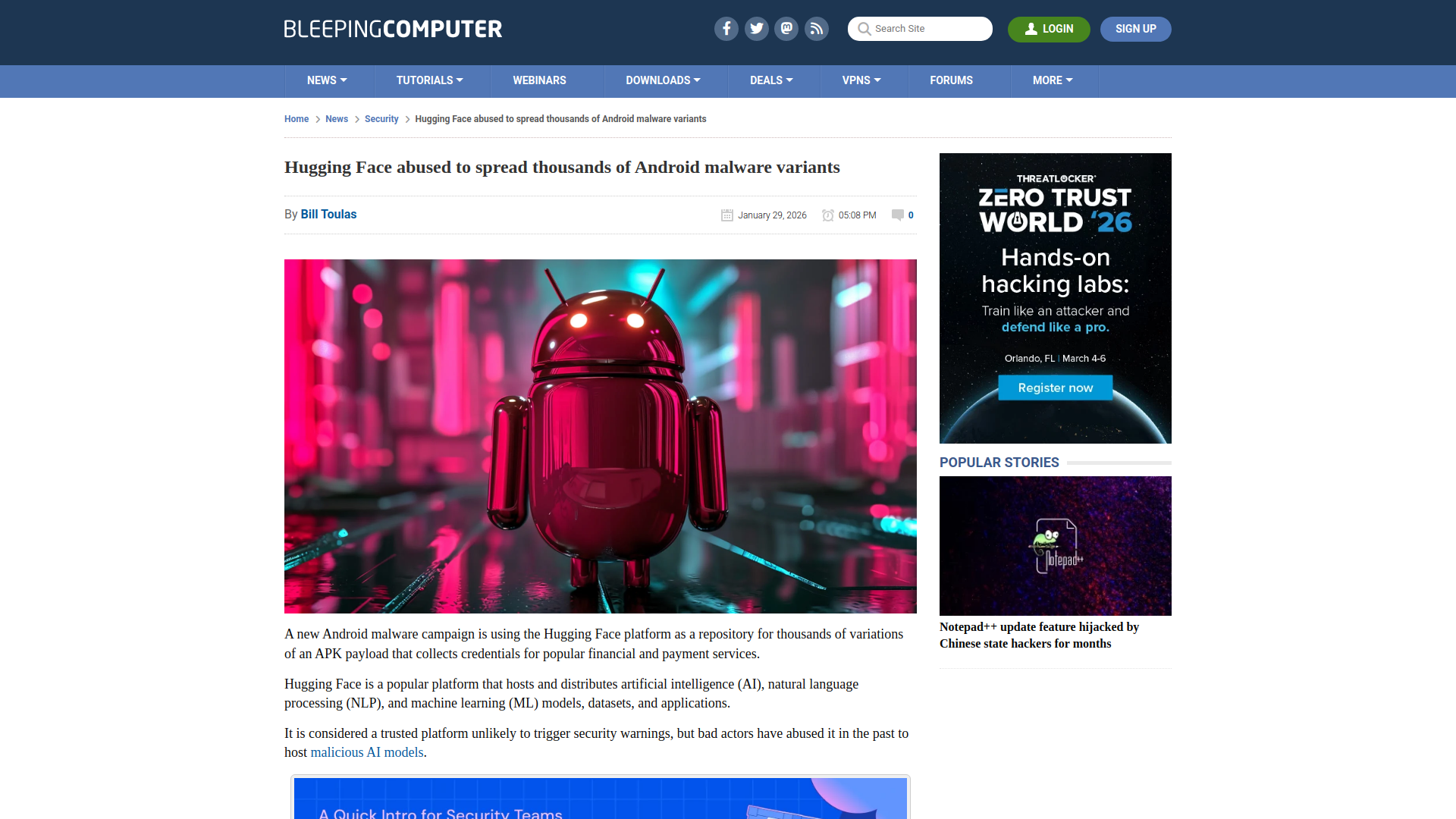Click the search magnifier icon
1456x819 pixels.
pos(864,29)
